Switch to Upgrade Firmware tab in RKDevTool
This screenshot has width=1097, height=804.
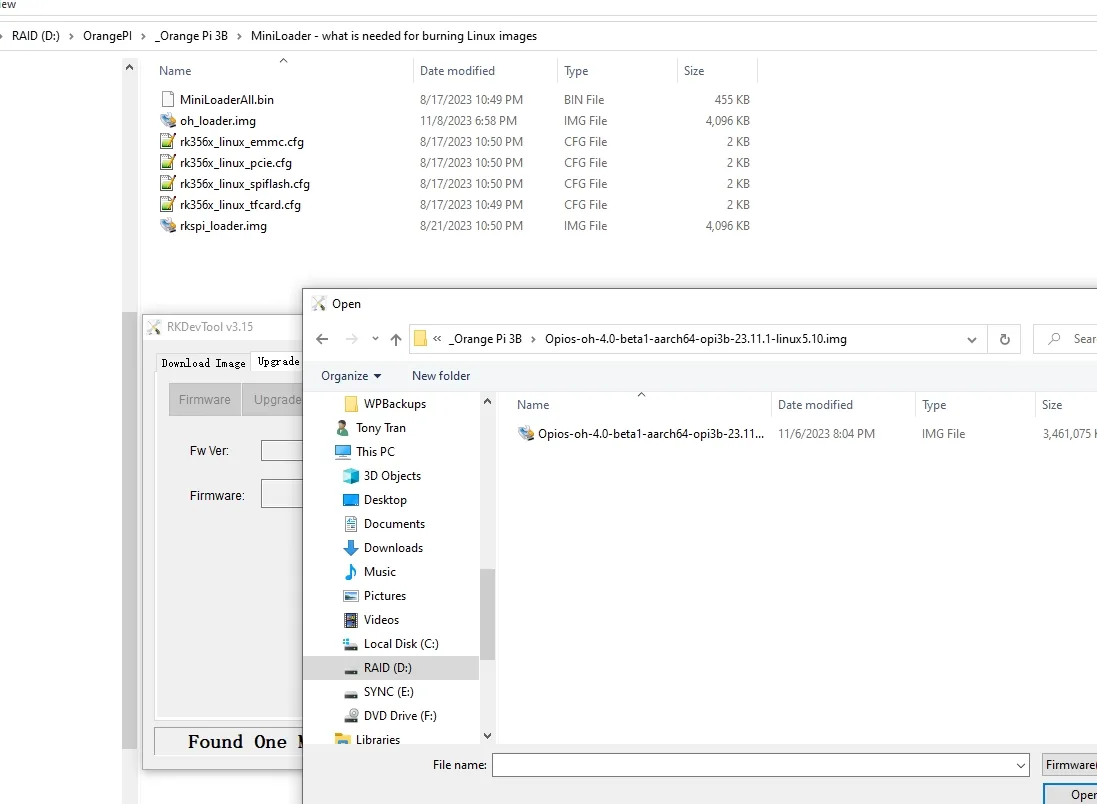[278, 361]
